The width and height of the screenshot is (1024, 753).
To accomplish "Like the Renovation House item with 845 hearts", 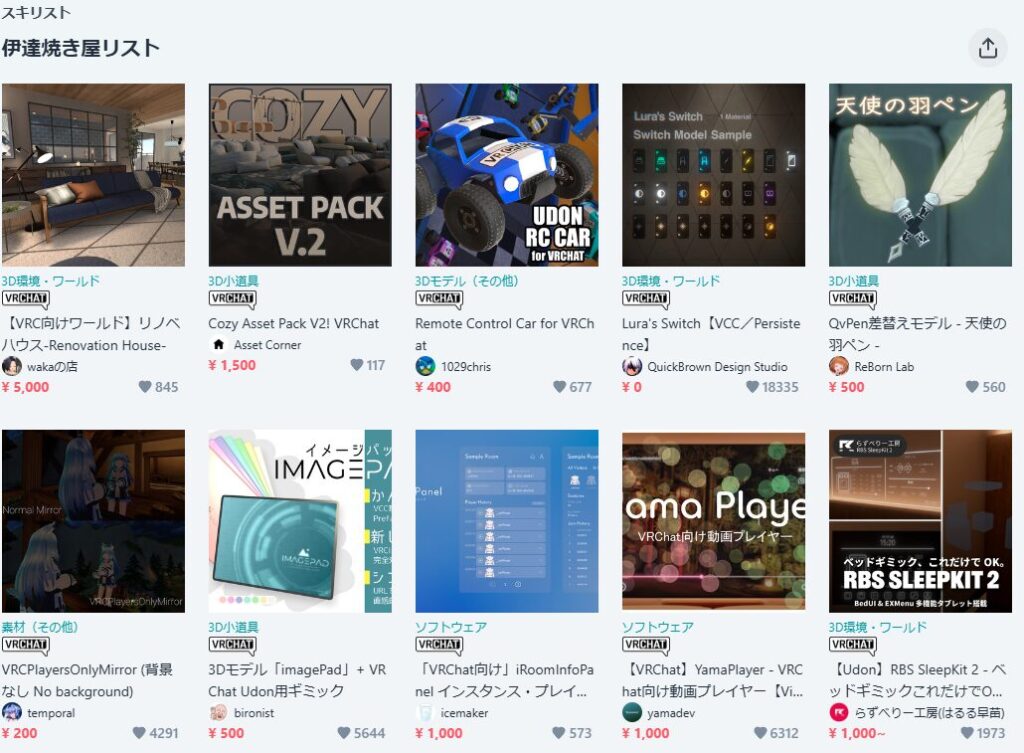I will 145,387.
